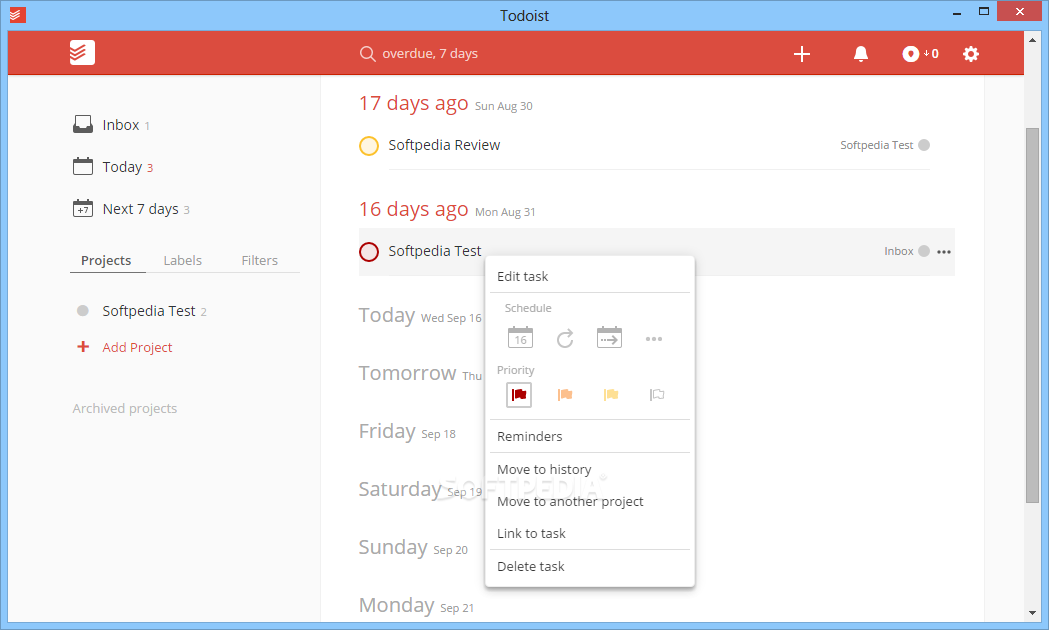This screenshot has height=630, width=1049.
Task: Click the plus icon to add a task
Action: 801,54
